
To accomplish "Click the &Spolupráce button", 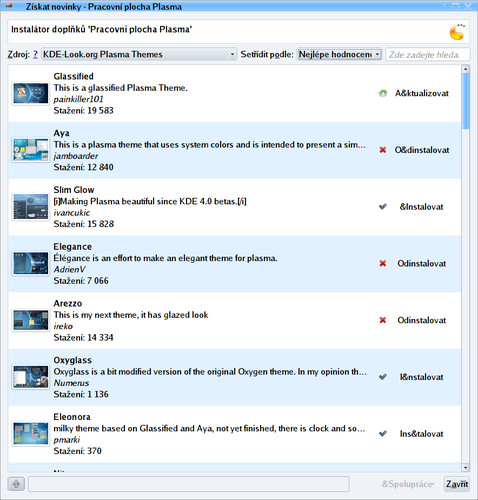I will pyautogui.click(x=408, y=484).
